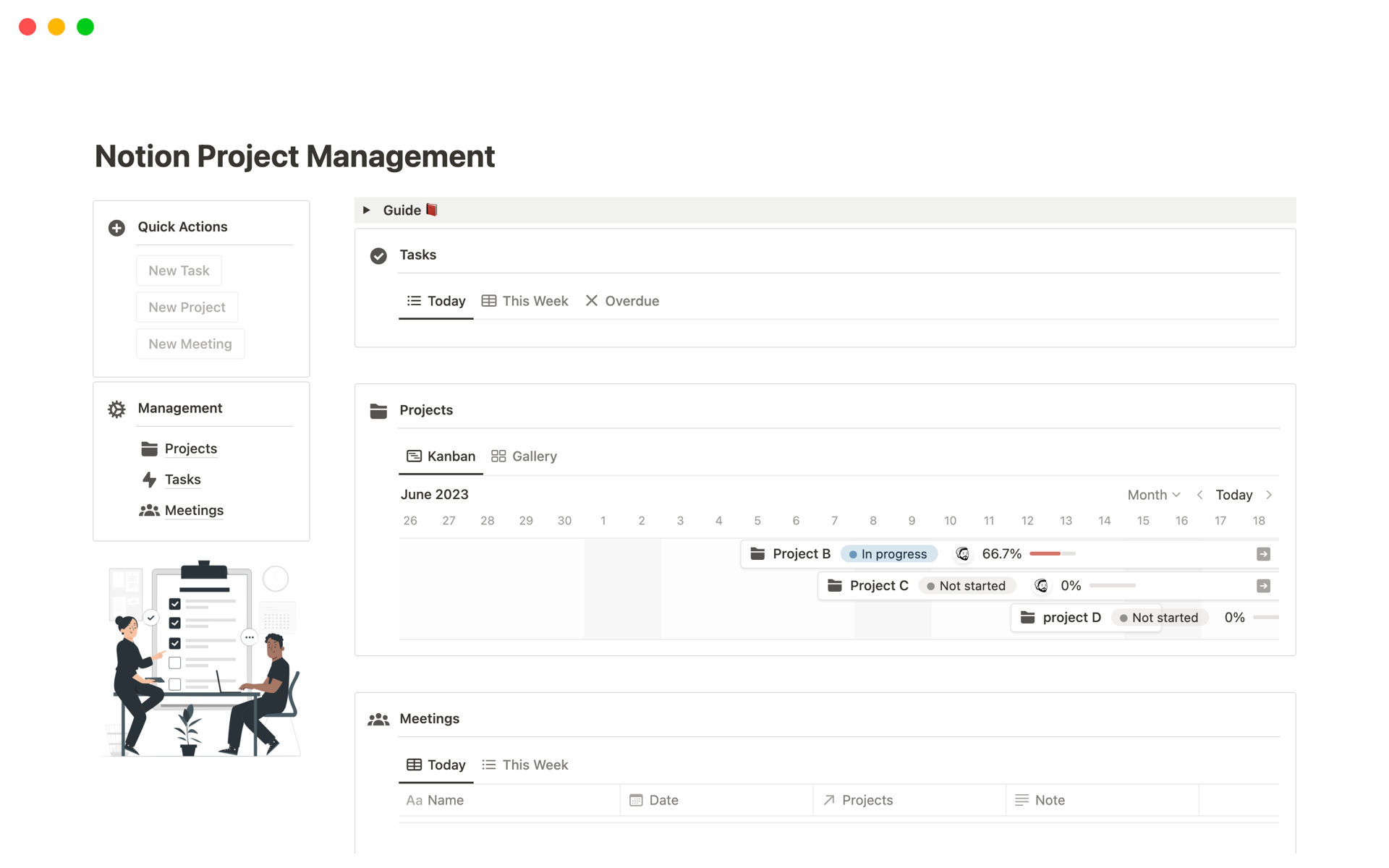Switch Tasks to This Week tab
The image size is (1389, 868).
point(524,301)
